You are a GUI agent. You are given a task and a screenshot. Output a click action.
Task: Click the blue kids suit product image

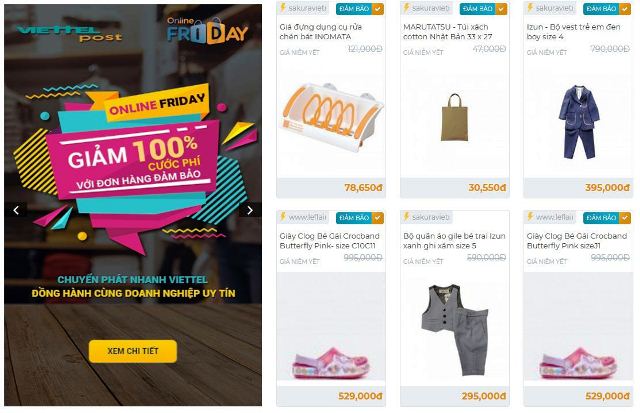(578, 122)
